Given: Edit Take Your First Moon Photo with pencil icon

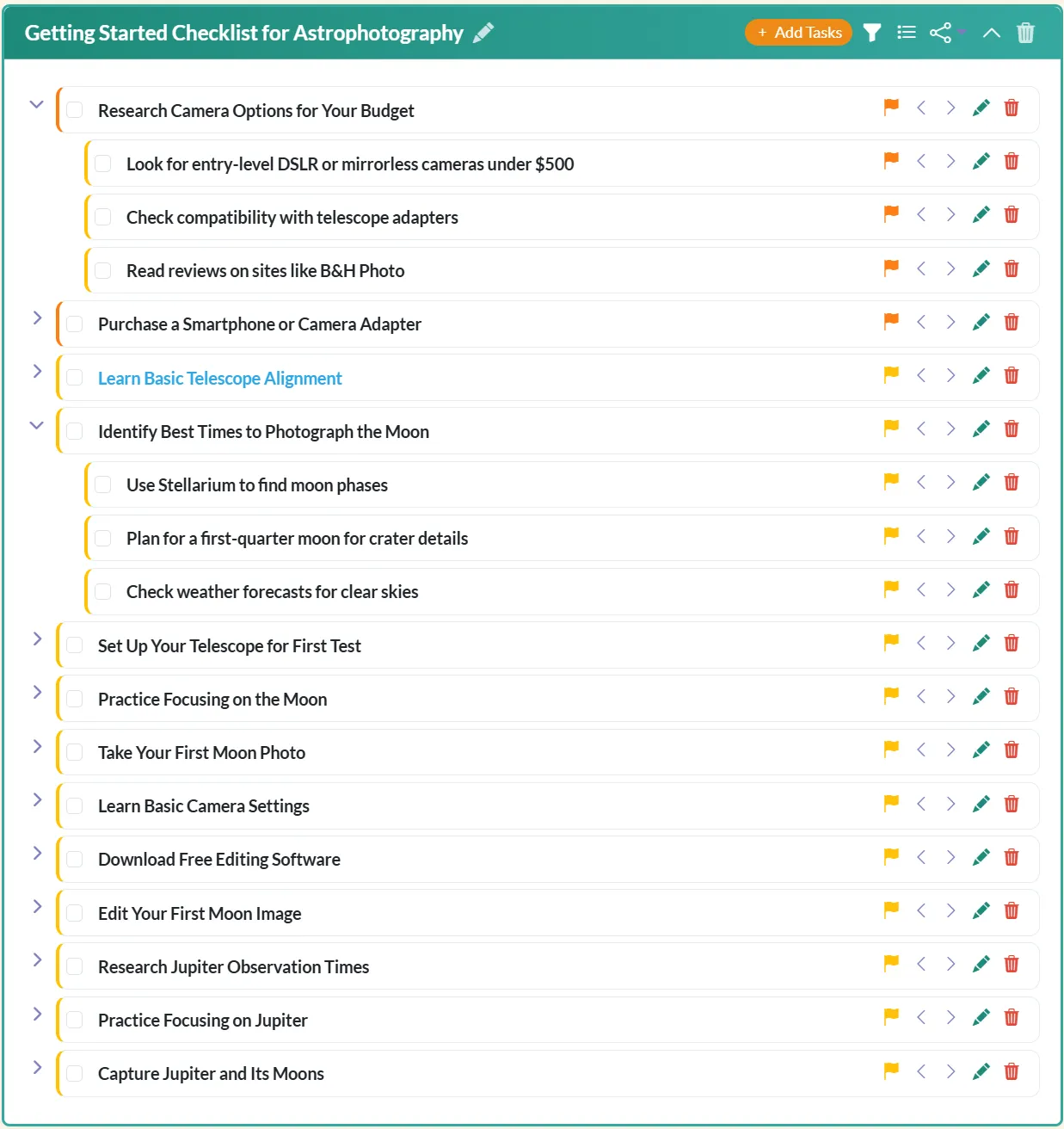Looking at the screenshot, I should pos(981,750).
